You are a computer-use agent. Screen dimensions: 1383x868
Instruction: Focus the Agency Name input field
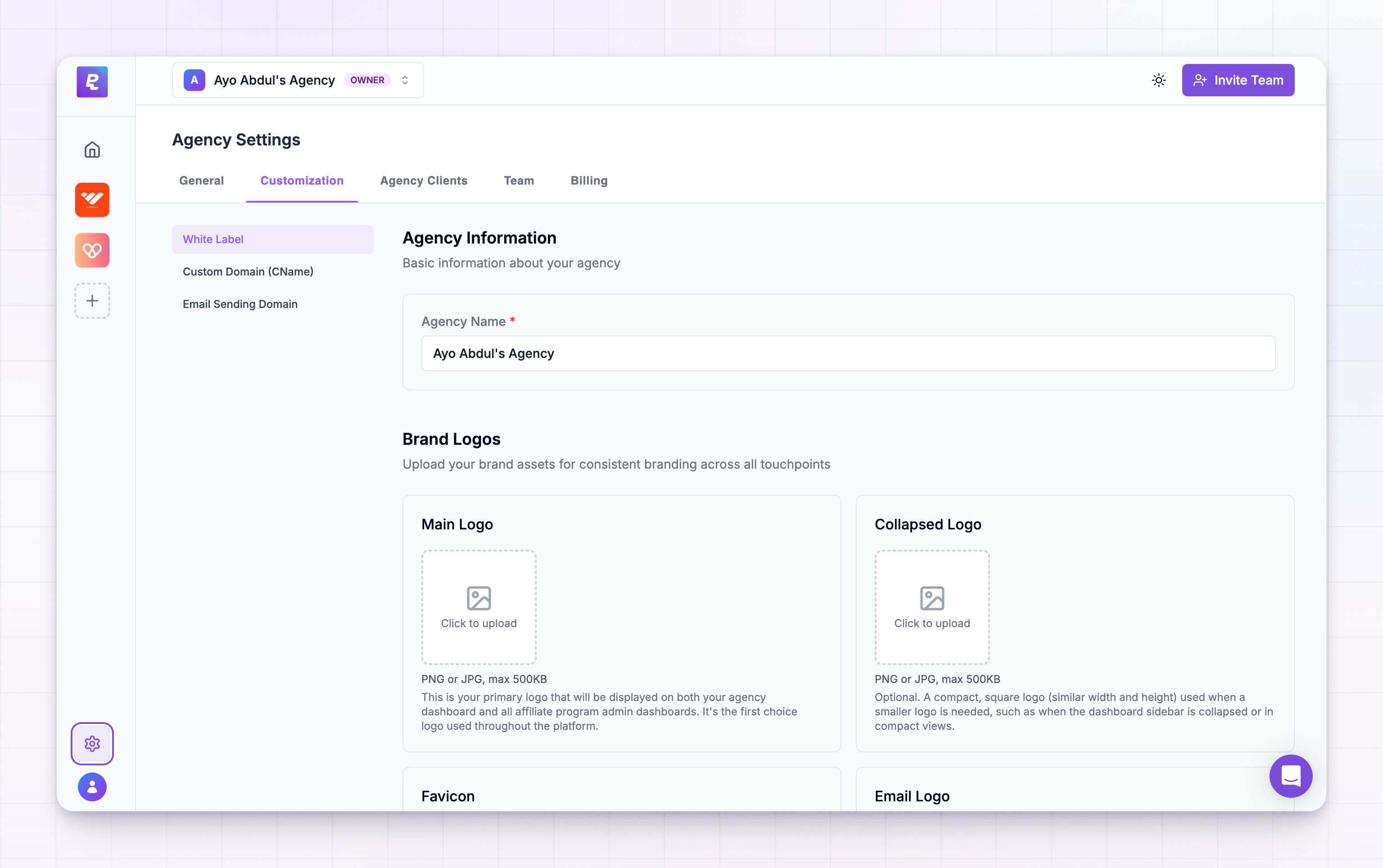pos(849,353)
